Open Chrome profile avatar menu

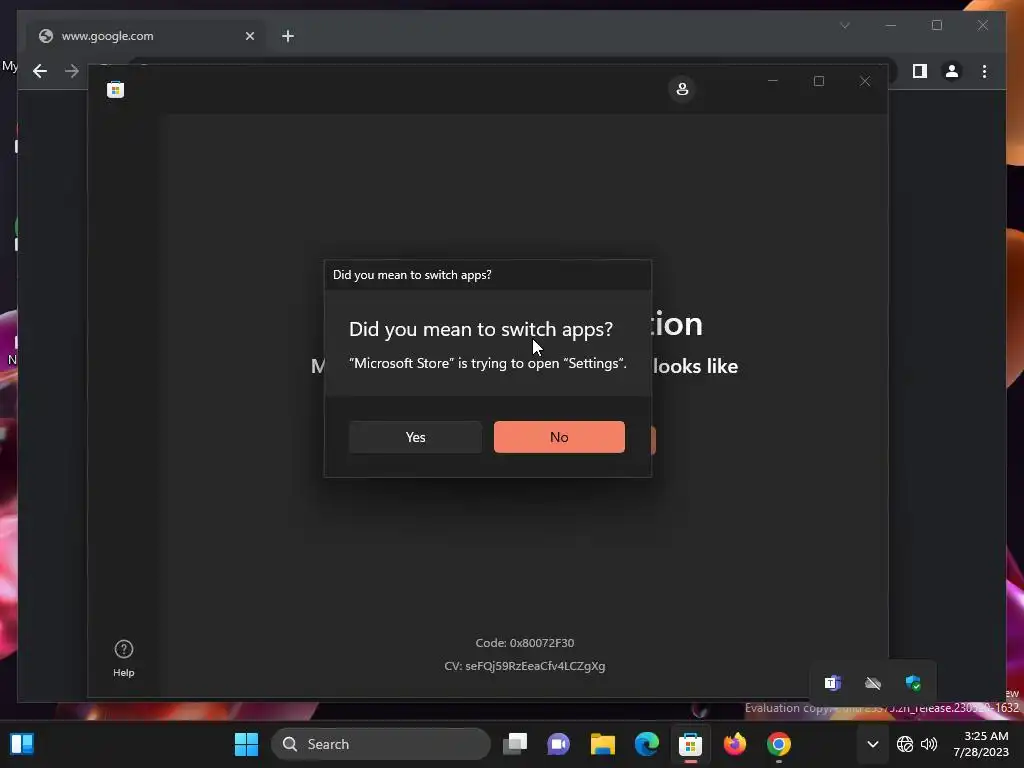(x=952, y=71)
